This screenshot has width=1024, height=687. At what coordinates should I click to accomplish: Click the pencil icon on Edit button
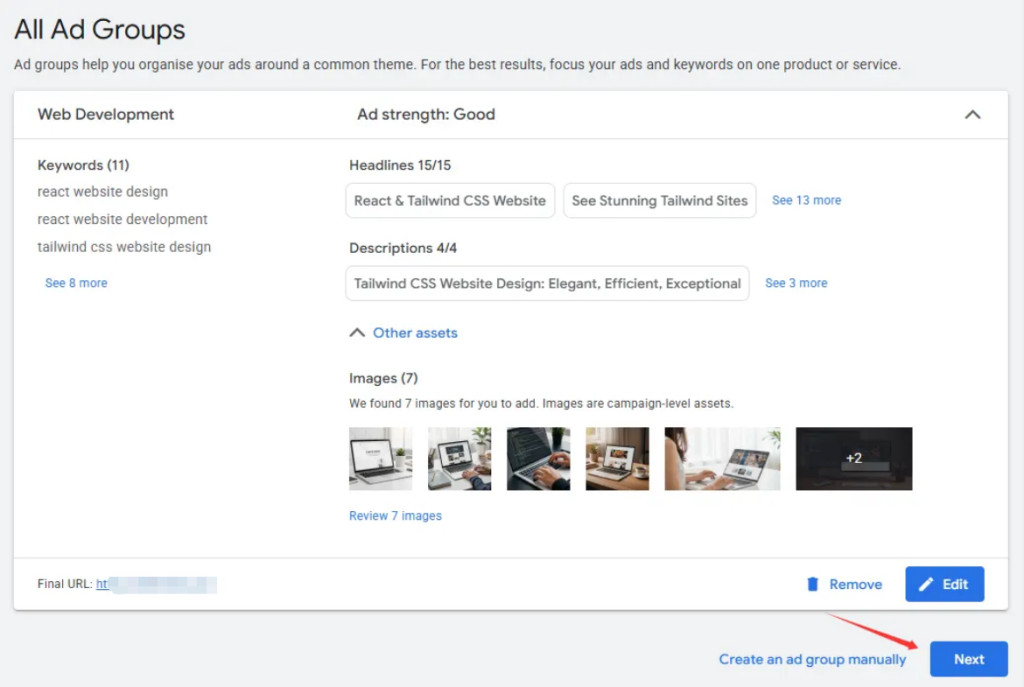[926, 584]
